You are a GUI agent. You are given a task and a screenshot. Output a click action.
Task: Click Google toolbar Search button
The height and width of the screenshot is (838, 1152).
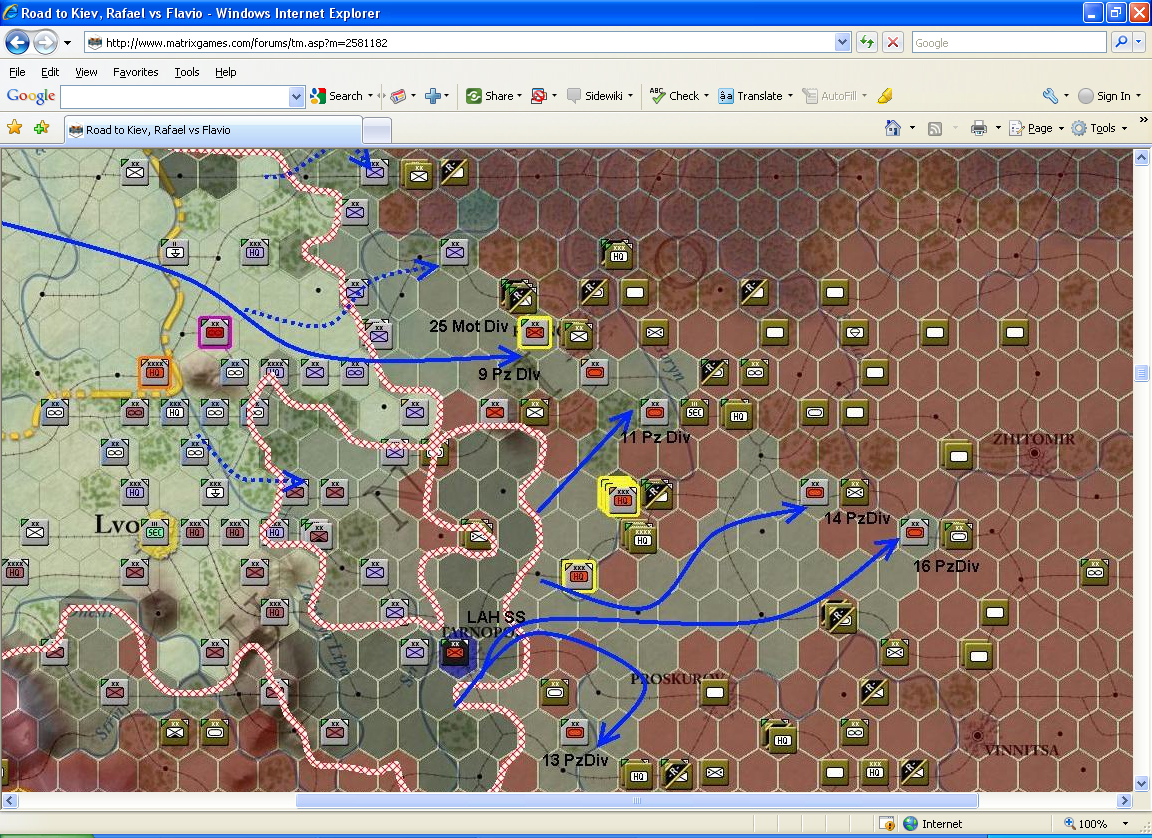click(337, 96)
